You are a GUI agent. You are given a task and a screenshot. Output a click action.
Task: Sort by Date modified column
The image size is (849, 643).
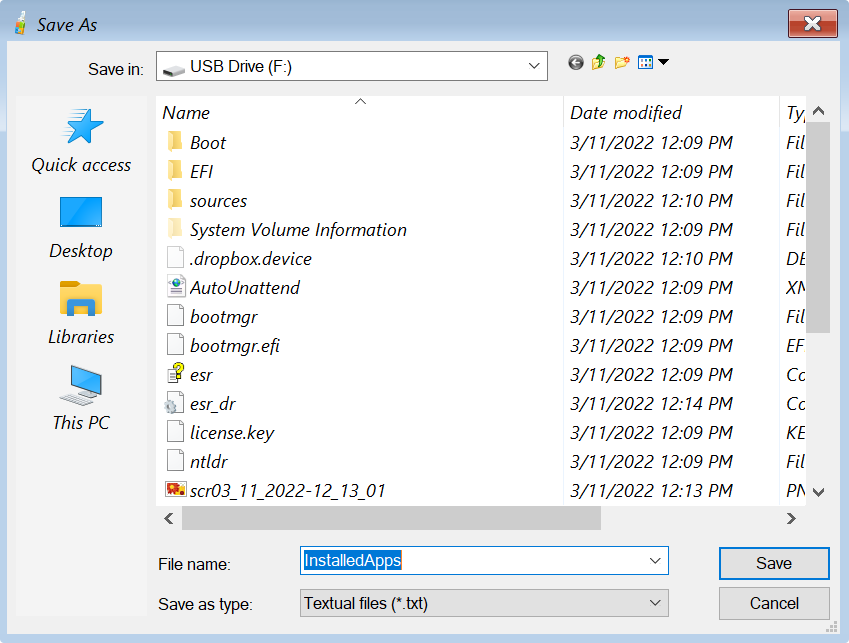point(626,113)
